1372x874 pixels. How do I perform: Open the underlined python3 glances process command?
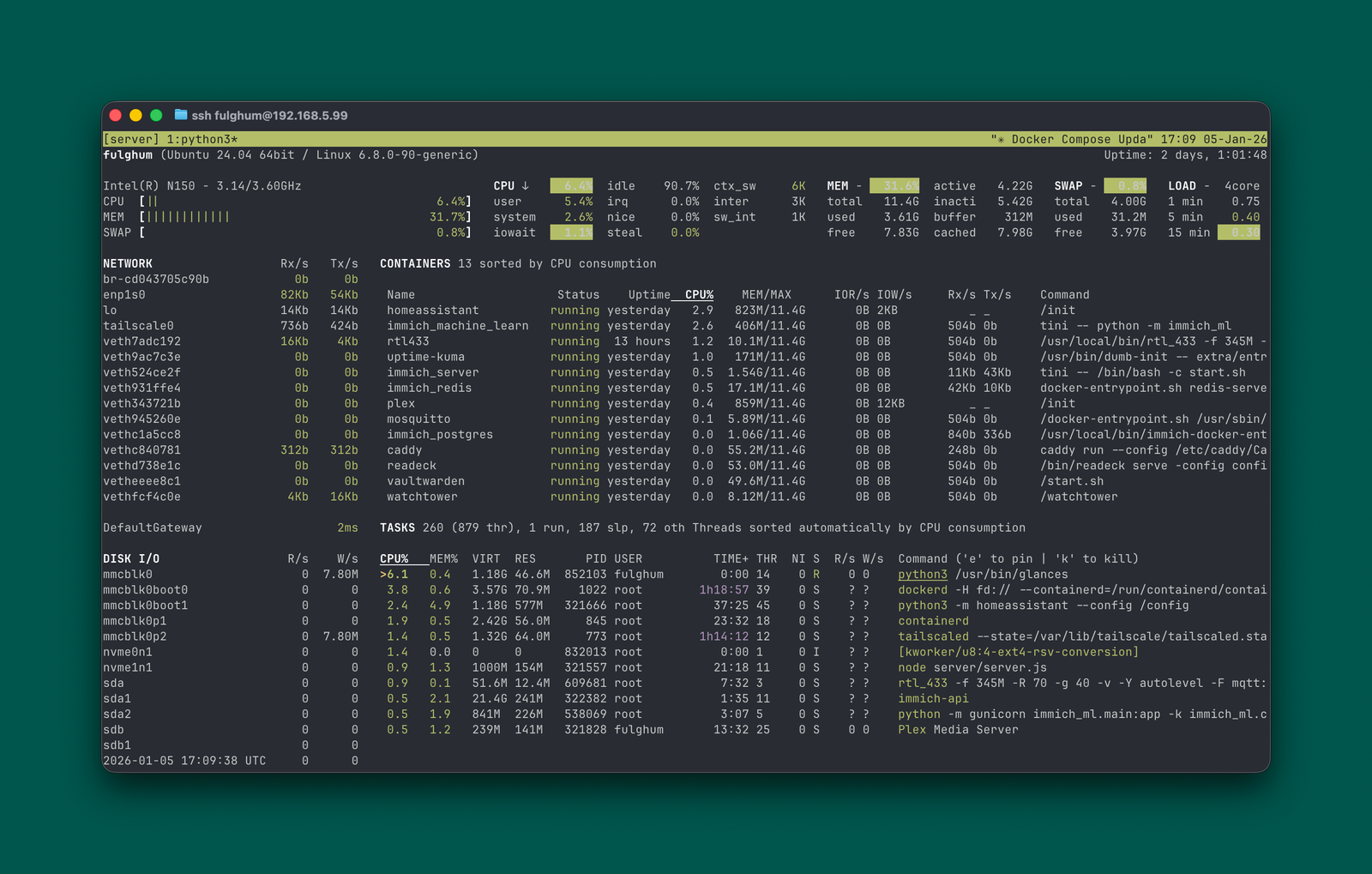922,574
